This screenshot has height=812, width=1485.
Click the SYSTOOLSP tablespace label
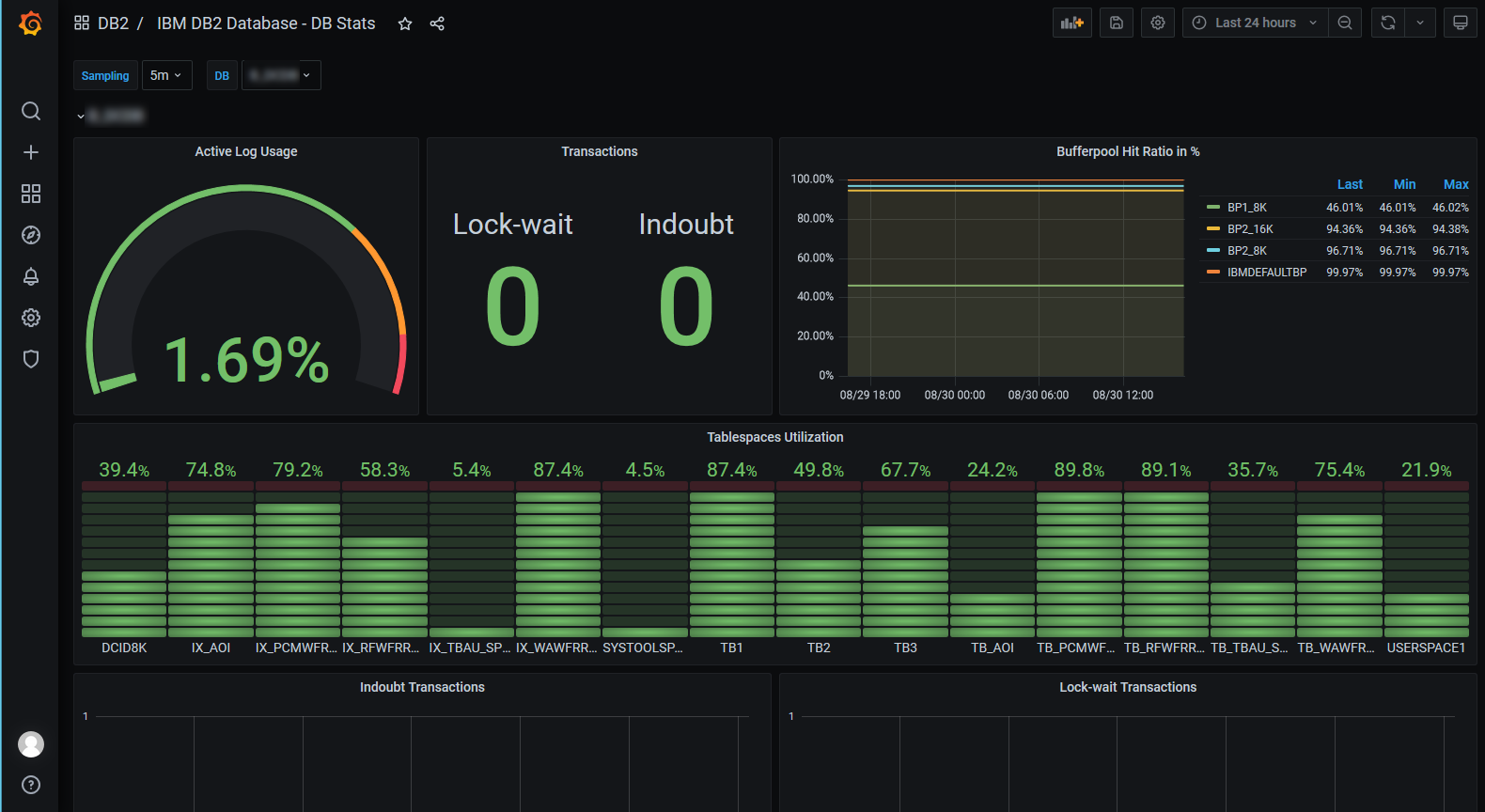643,648
